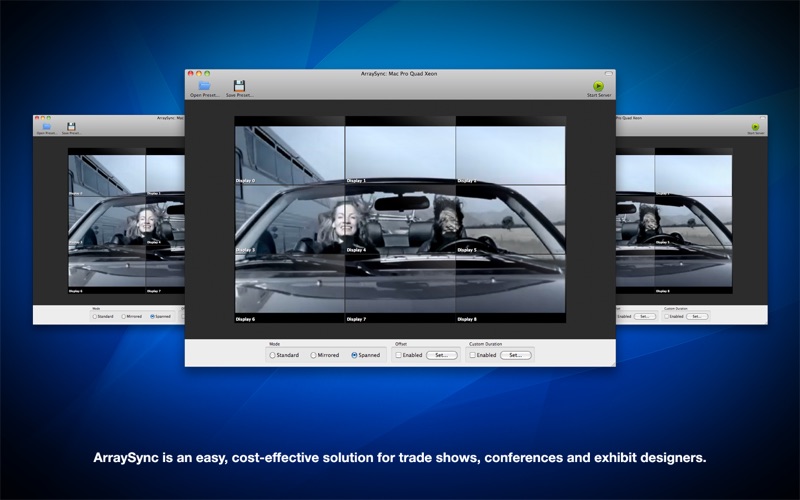Click the resize grip at center window's bottom corner

pyautogui.click(x=612, y=363)
